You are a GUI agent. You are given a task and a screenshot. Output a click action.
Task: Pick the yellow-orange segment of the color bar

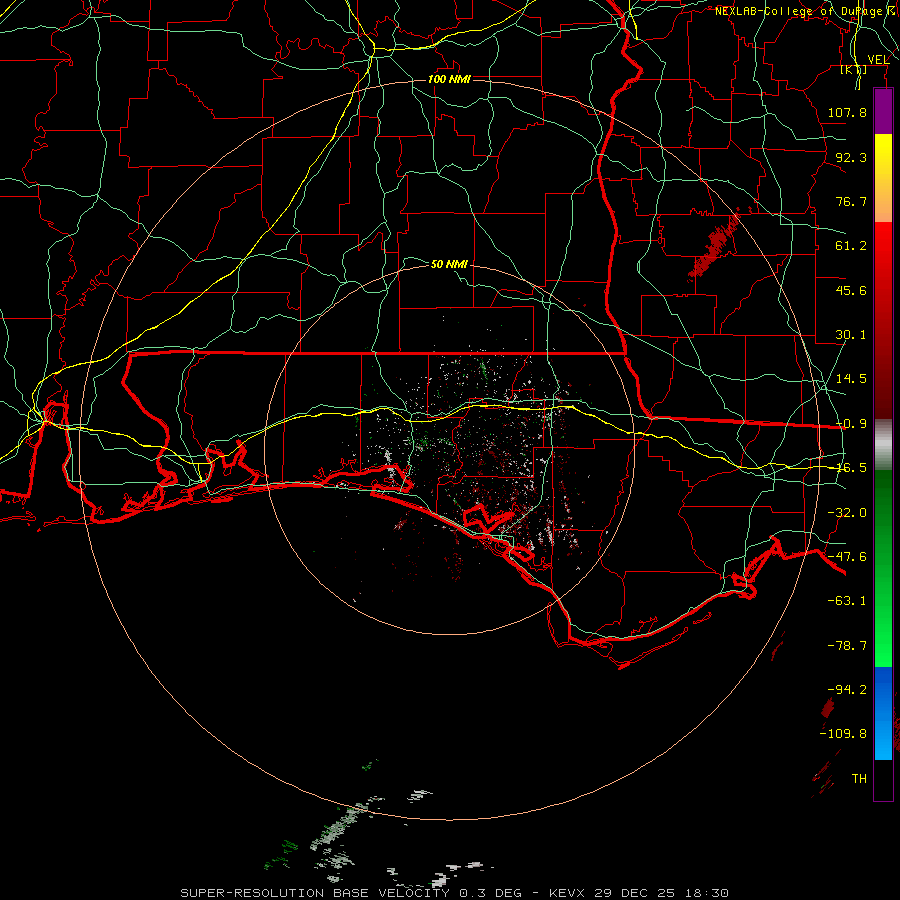pyautogui.click(x=883, y=178)
